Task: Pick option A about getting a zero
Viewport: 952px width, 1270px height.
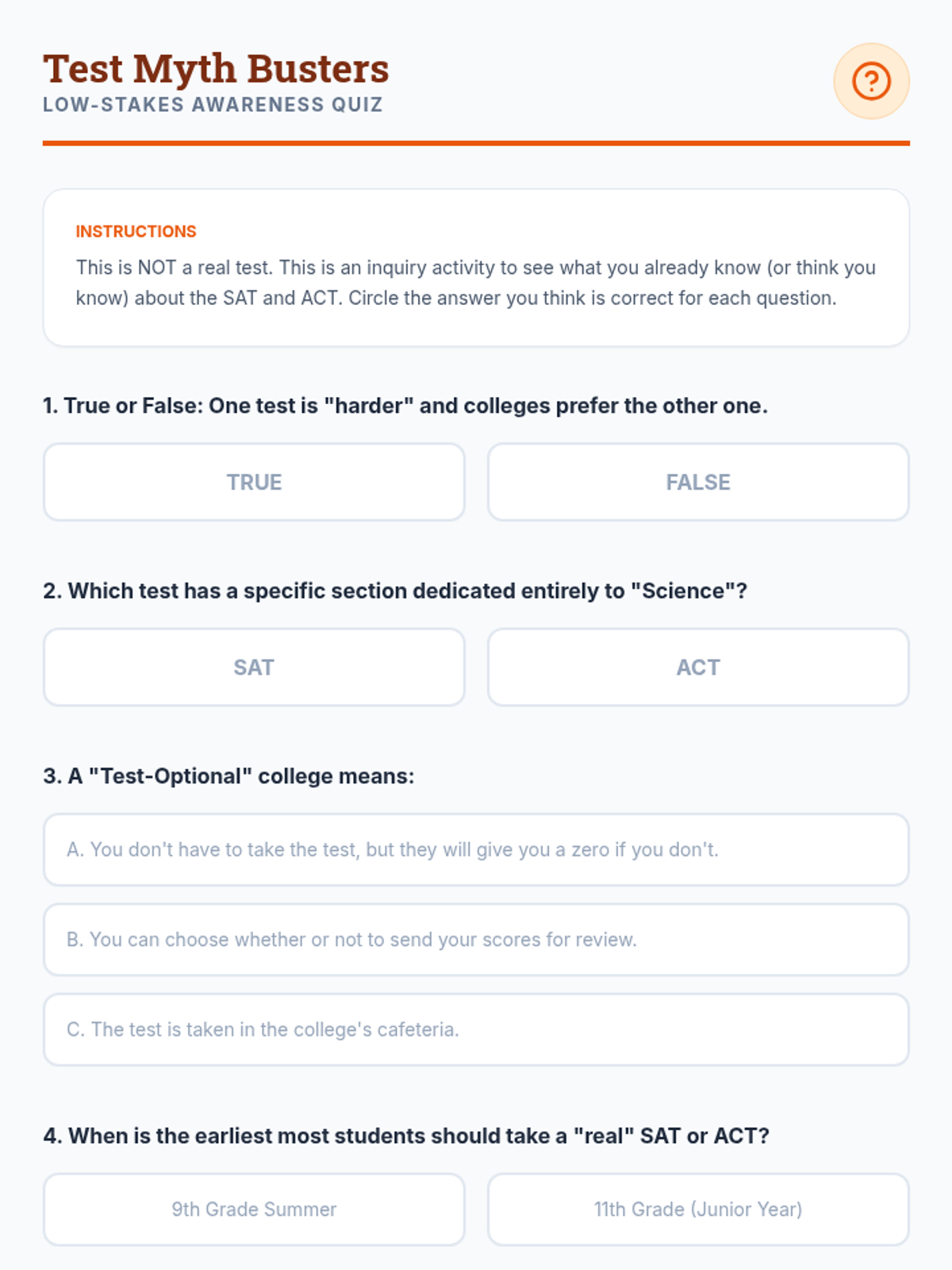Action: [x=476, y=849]
